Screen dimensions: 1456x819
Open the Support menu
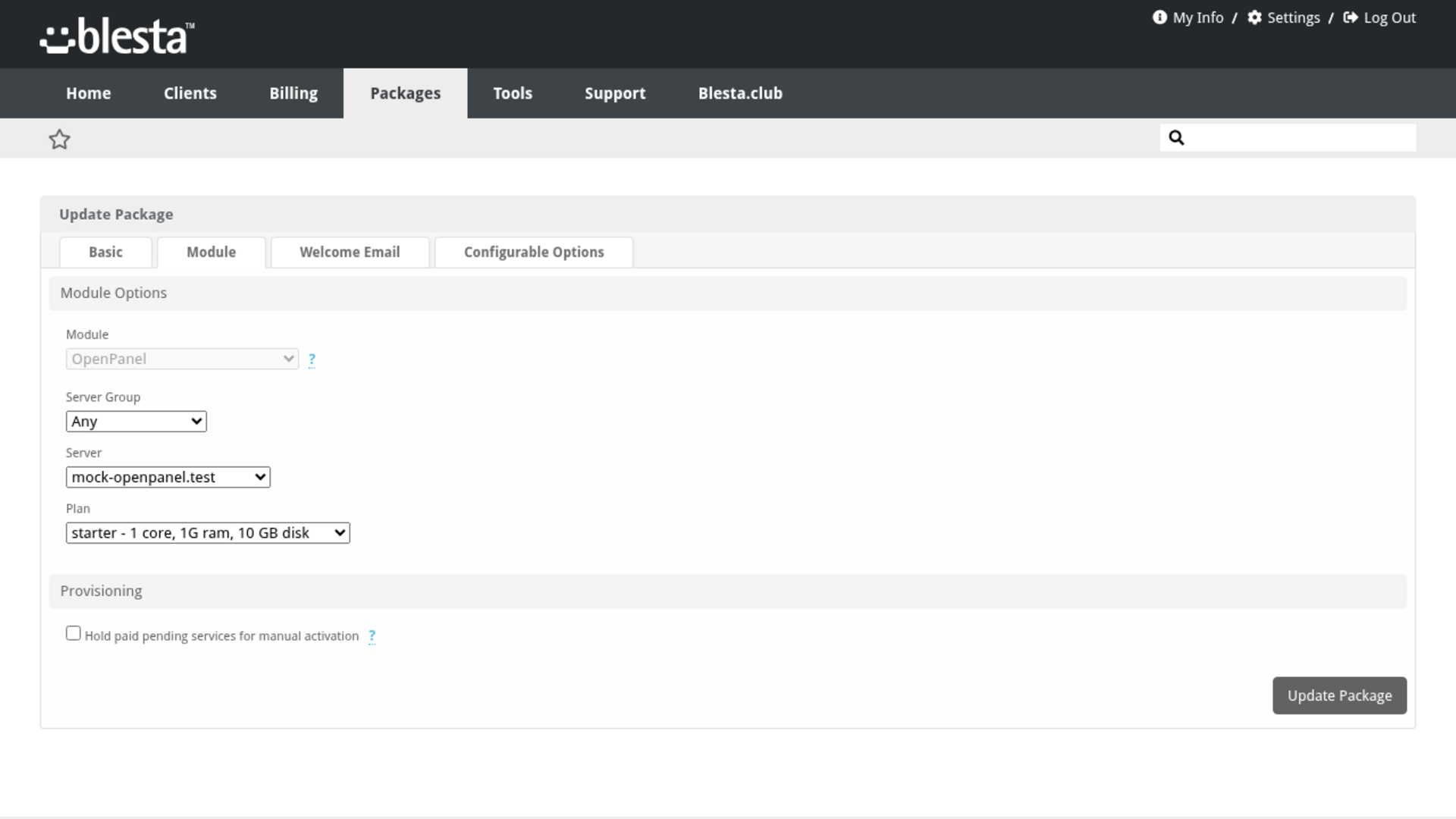[x=615, y=93]
